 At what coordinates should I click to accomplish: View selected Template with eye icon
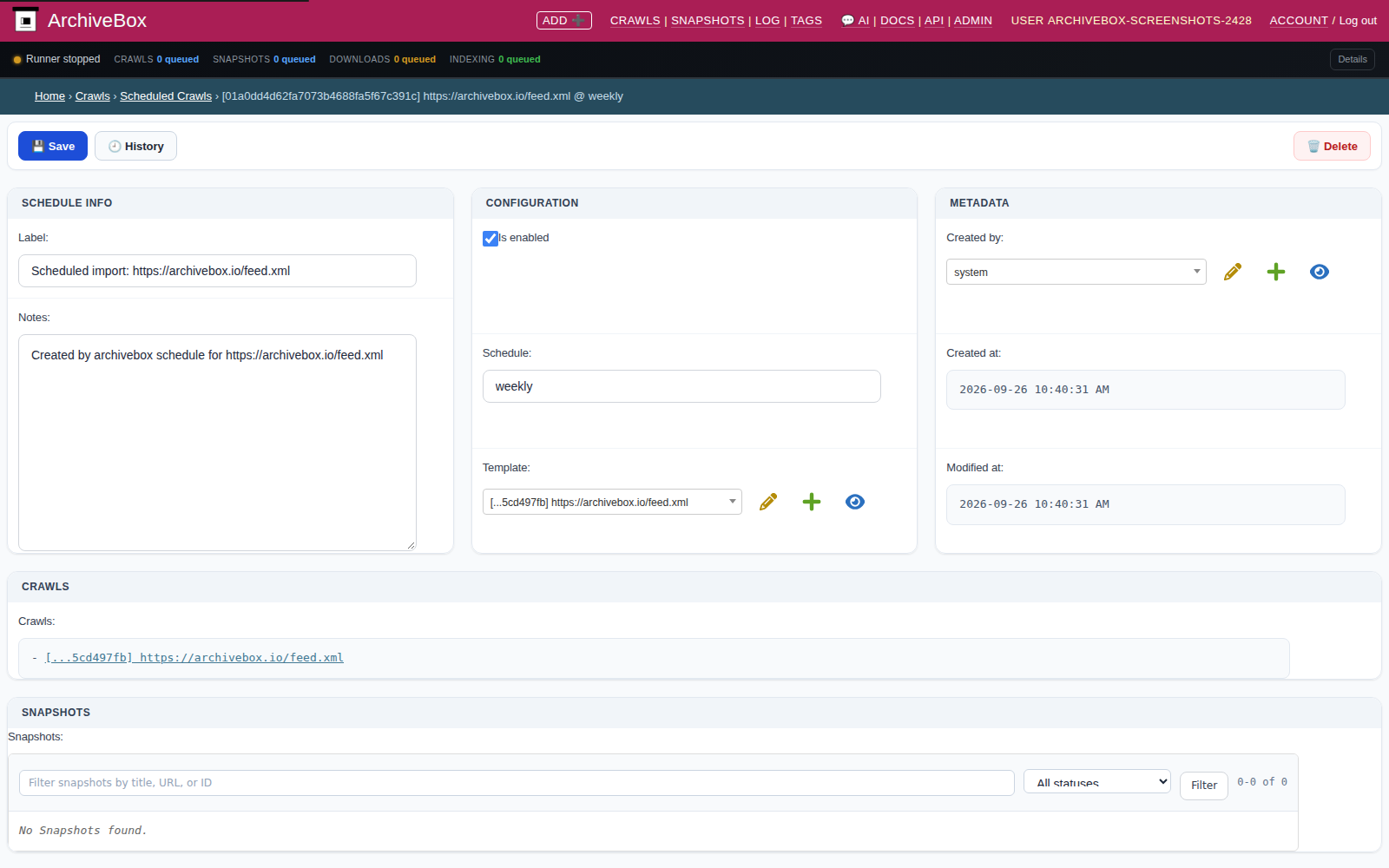855,502
